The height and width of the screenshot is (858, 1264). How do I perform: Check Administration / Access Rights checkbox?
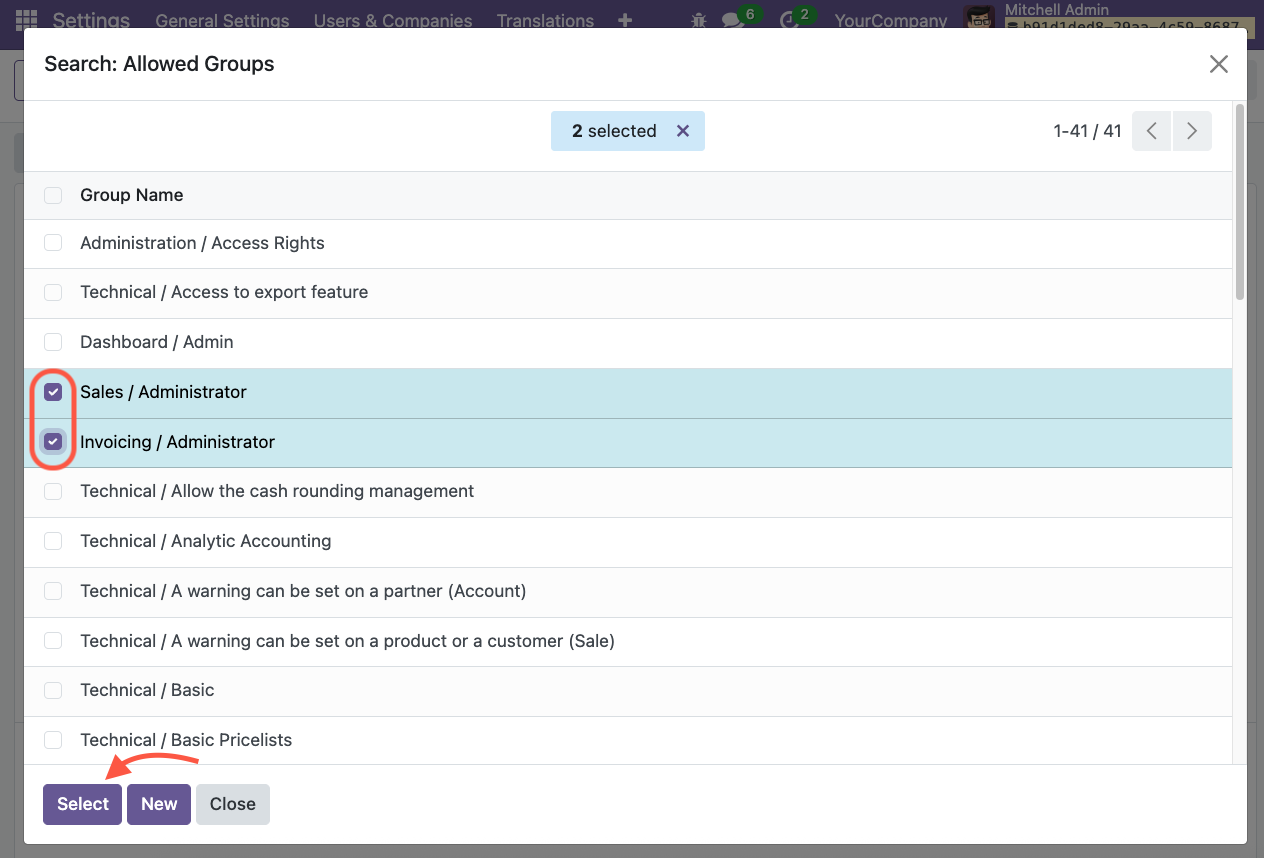coord(53,243)
